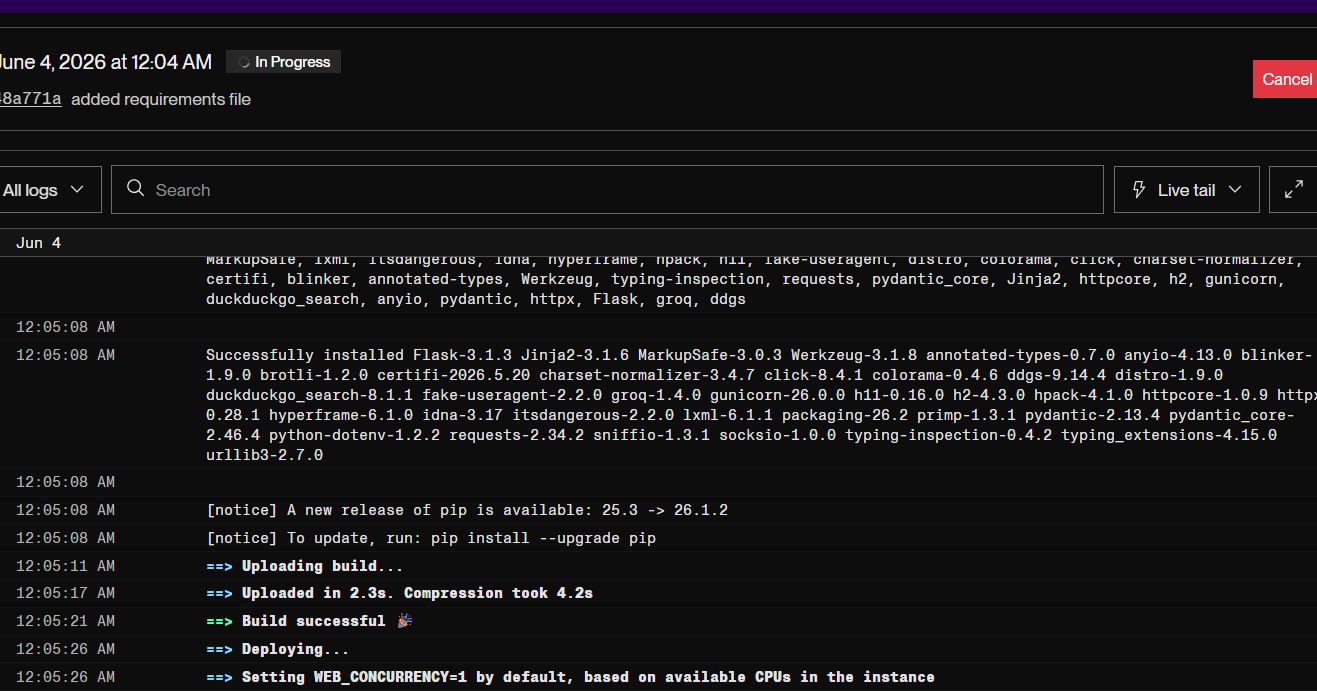
Task: Click the magnifier icon in Search box
Action: pyautogui.click(x=136, y=190)
